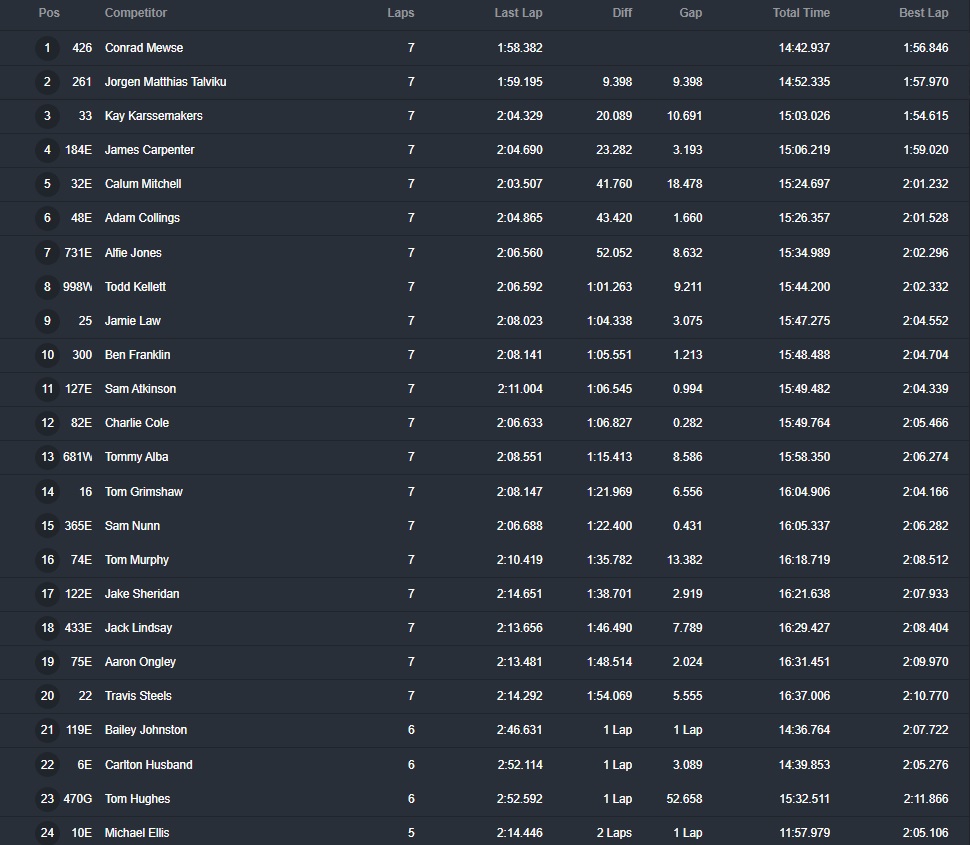Sort results by the Laps header

(401, 13)
